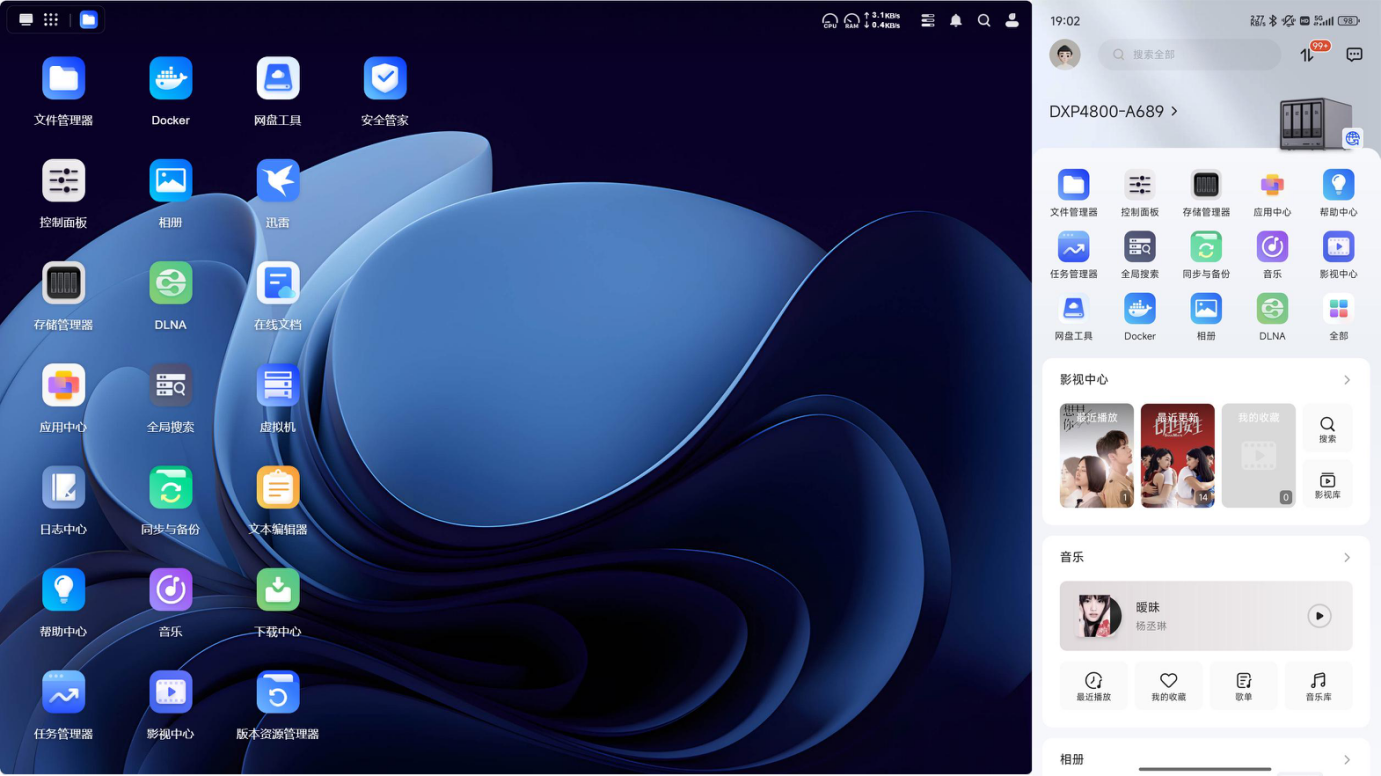
Task: Tap 最近播放 in the music card
Action: [1094, 686]
